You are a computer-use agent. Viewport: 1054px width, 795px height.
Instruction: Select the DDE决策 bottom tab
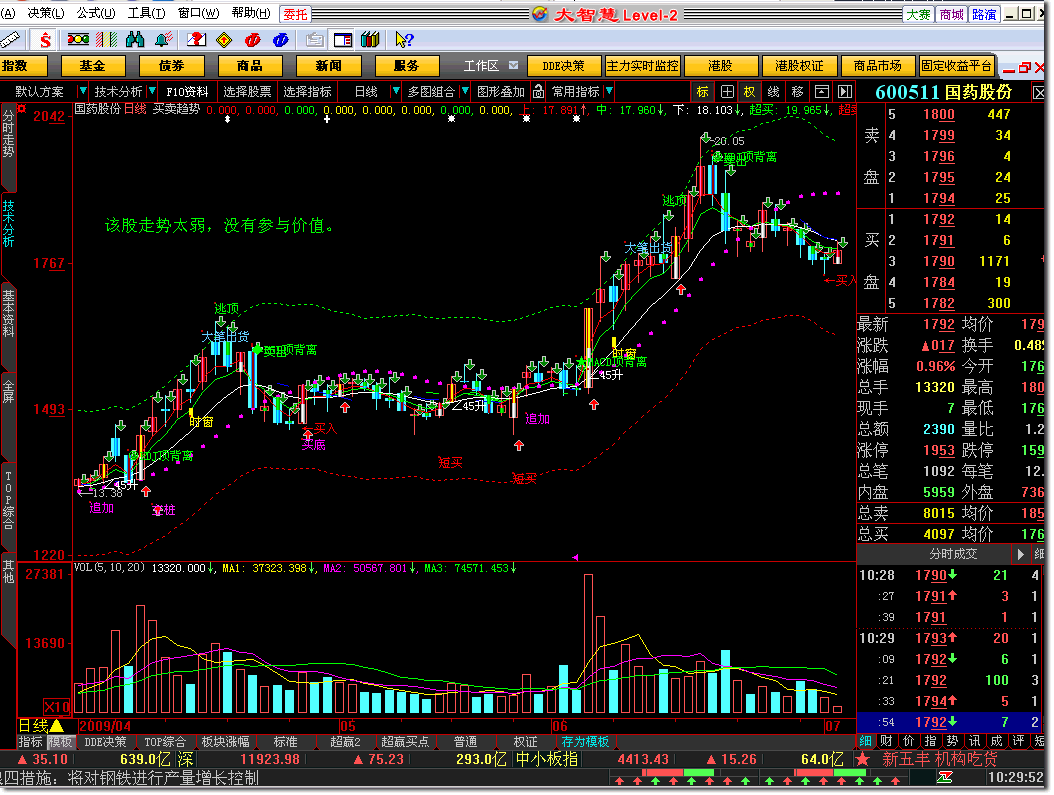click(106, 742)
